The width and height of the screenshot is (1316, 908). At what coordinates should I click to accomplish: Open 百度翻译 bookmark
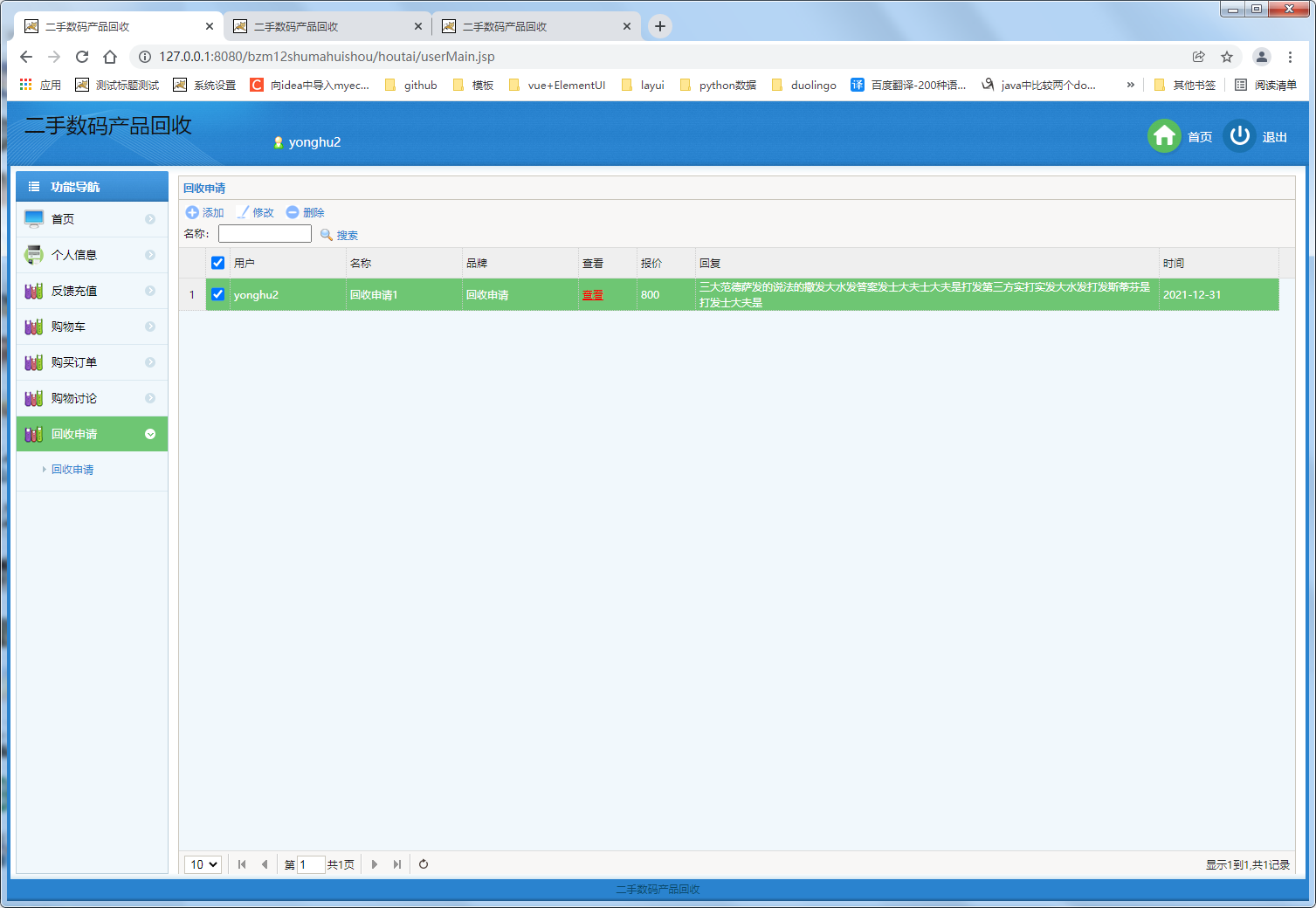pos(908,85)
